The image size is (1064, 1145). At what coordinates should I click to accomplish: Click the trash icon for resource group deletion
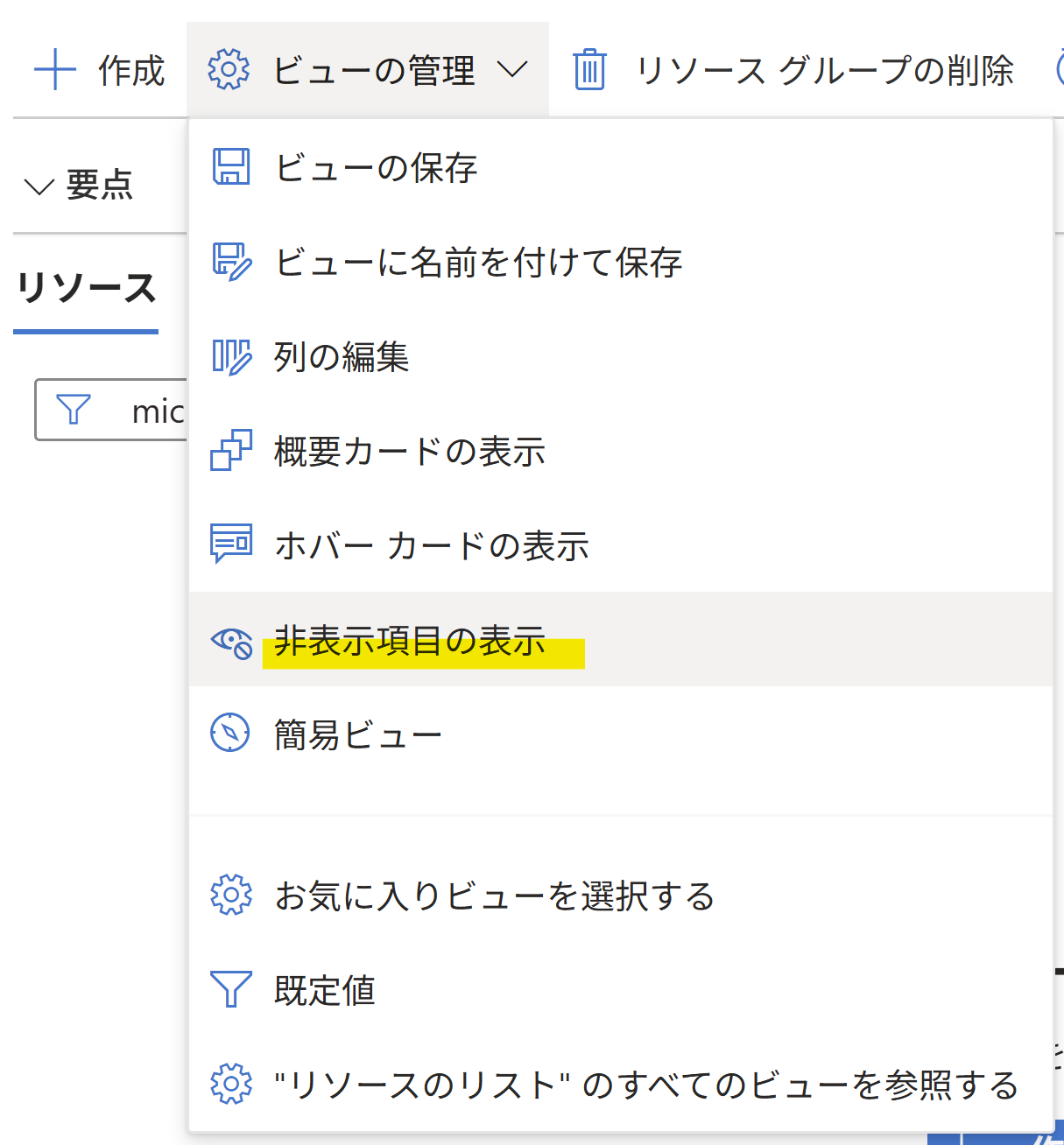point(590,70)
